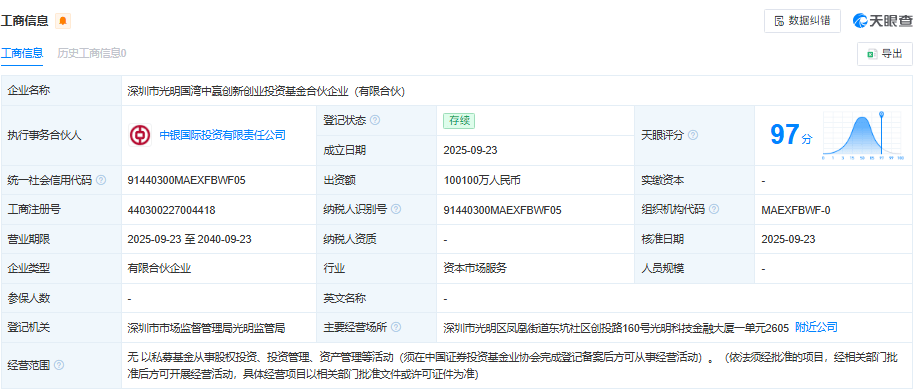Screen dimensions: 924x390
Task: Click the orange bell notification icon
Action: (62, 21)
